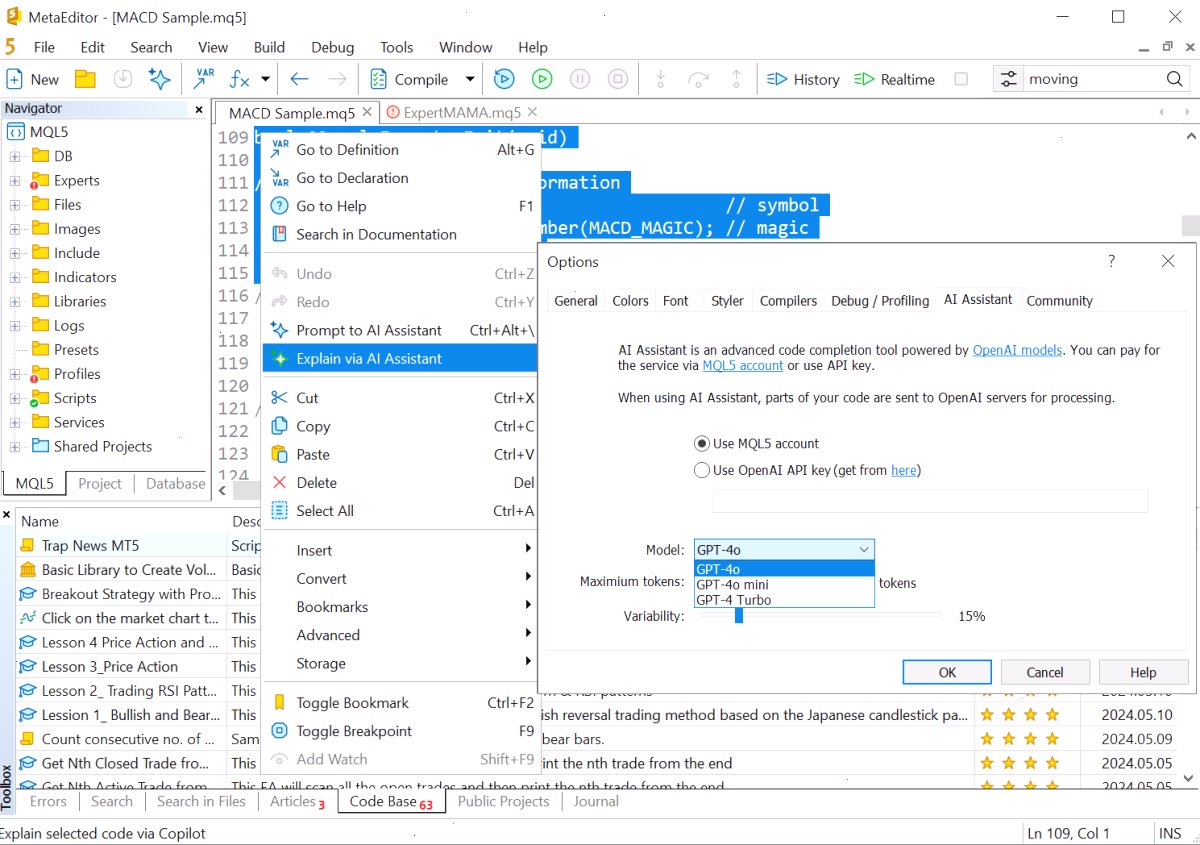The height and width of the screenshot is (845, 1200).
Task: Click the AI Assistant sparkle icon in toolbar
Action: [x=158, y=79]
